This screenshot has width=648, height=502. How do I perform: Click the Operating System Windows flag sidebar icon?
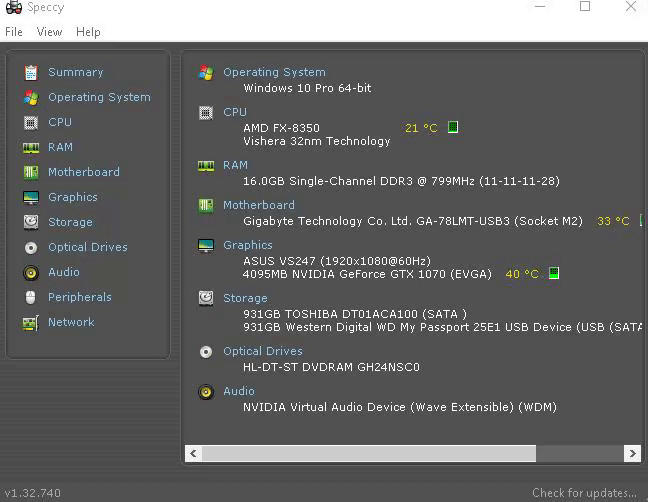tap(31, 98)
